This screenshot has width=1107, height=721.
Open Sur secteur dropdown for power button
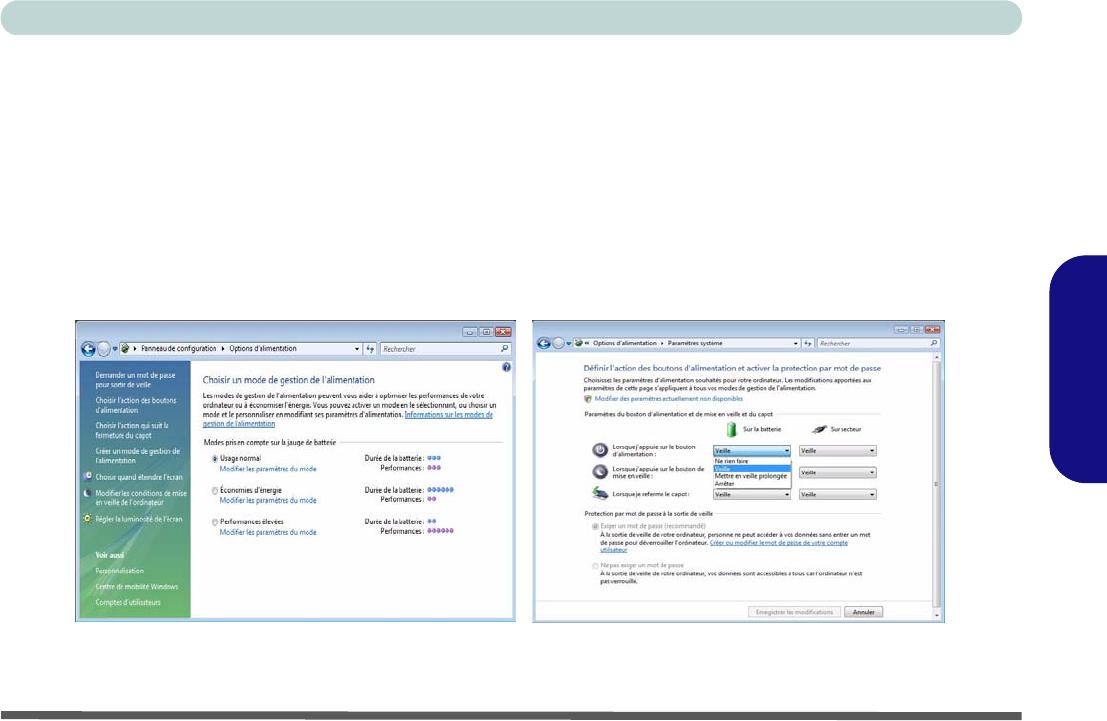837,451
